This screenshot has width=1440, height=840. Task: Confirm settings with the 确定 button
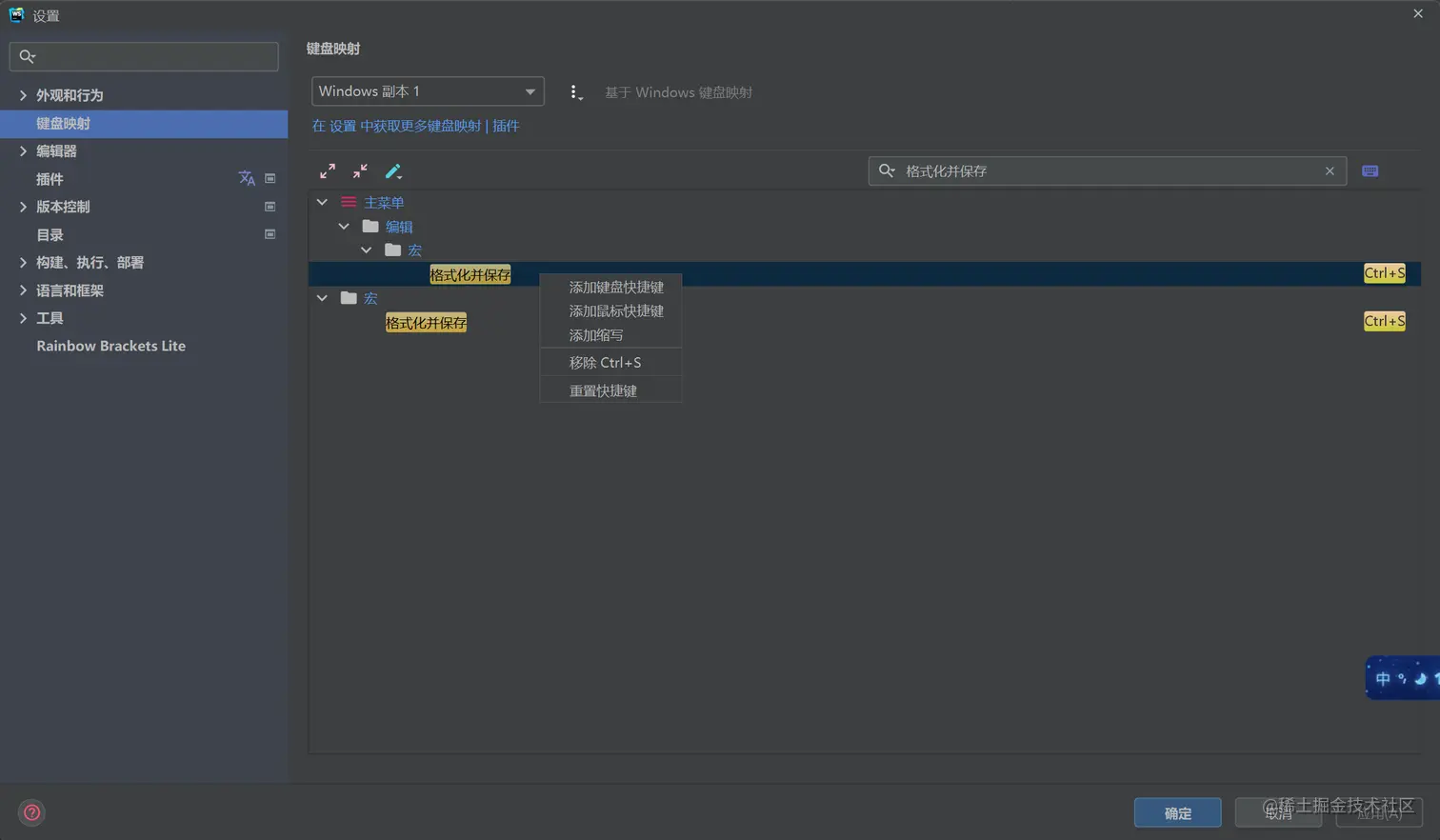click(x=1178, y=813)
